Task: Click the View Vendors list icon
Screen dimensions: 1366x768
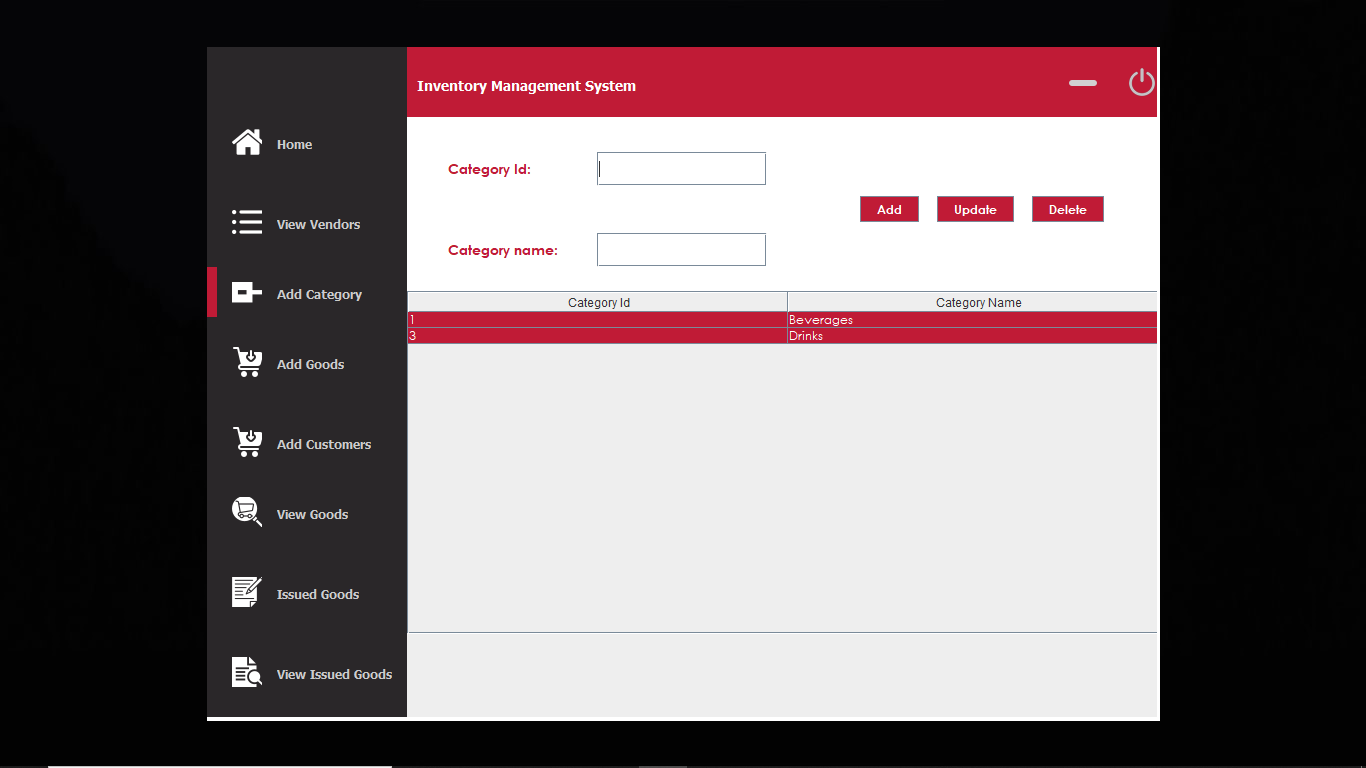Action: pos(247,222)
